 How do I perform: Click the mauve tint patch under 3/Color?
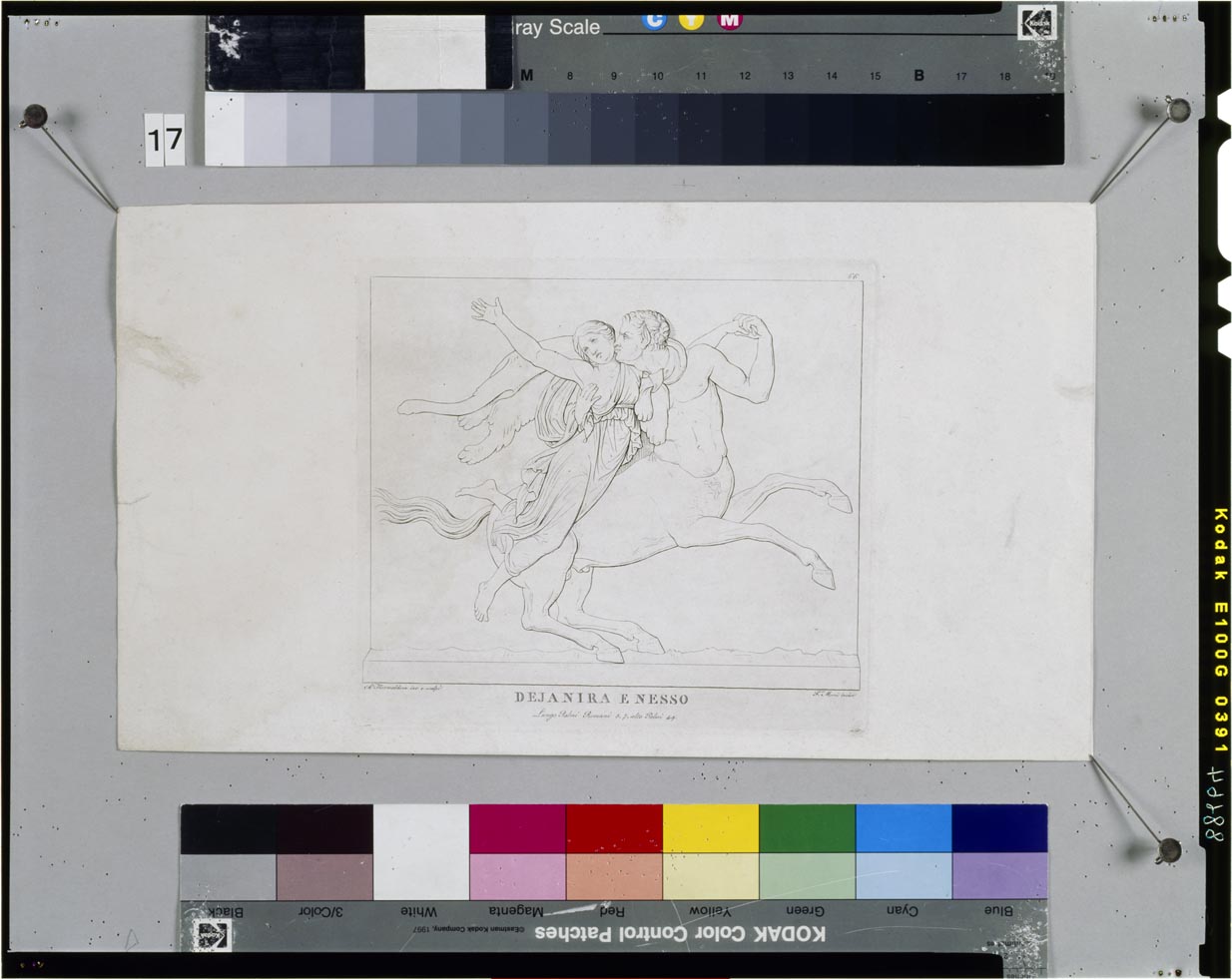click(324, 877)
